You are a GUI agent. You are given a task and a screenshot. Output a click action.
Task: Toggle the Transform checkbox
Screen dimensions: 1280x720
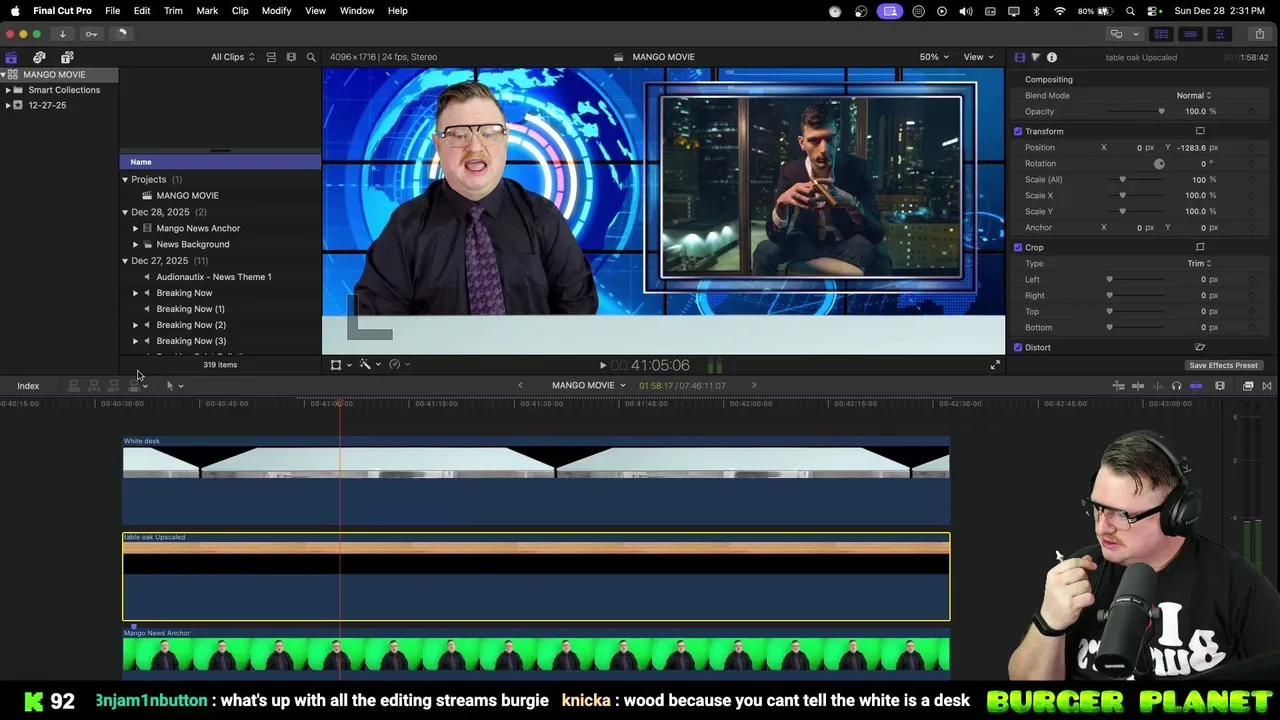coord(1018,131)
